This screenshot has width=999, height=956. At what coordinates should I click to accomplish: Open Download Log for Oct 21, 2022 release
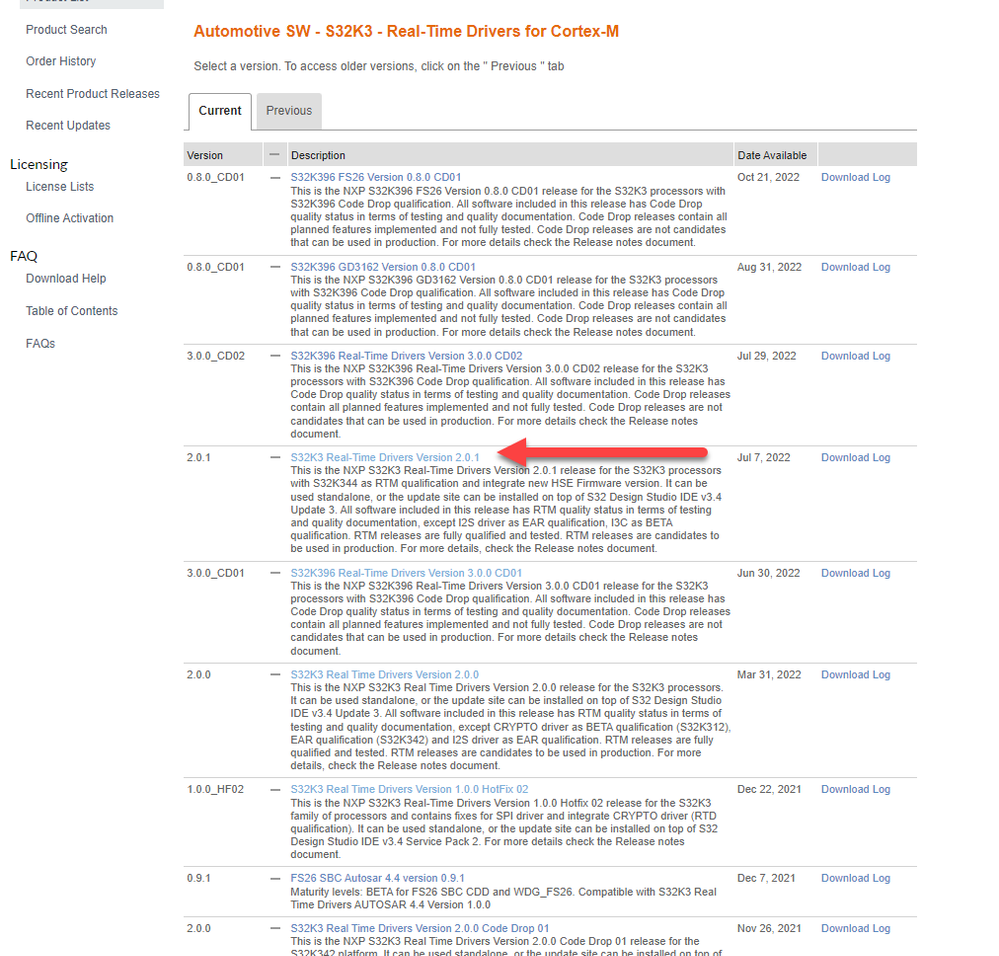pos(855,177)
